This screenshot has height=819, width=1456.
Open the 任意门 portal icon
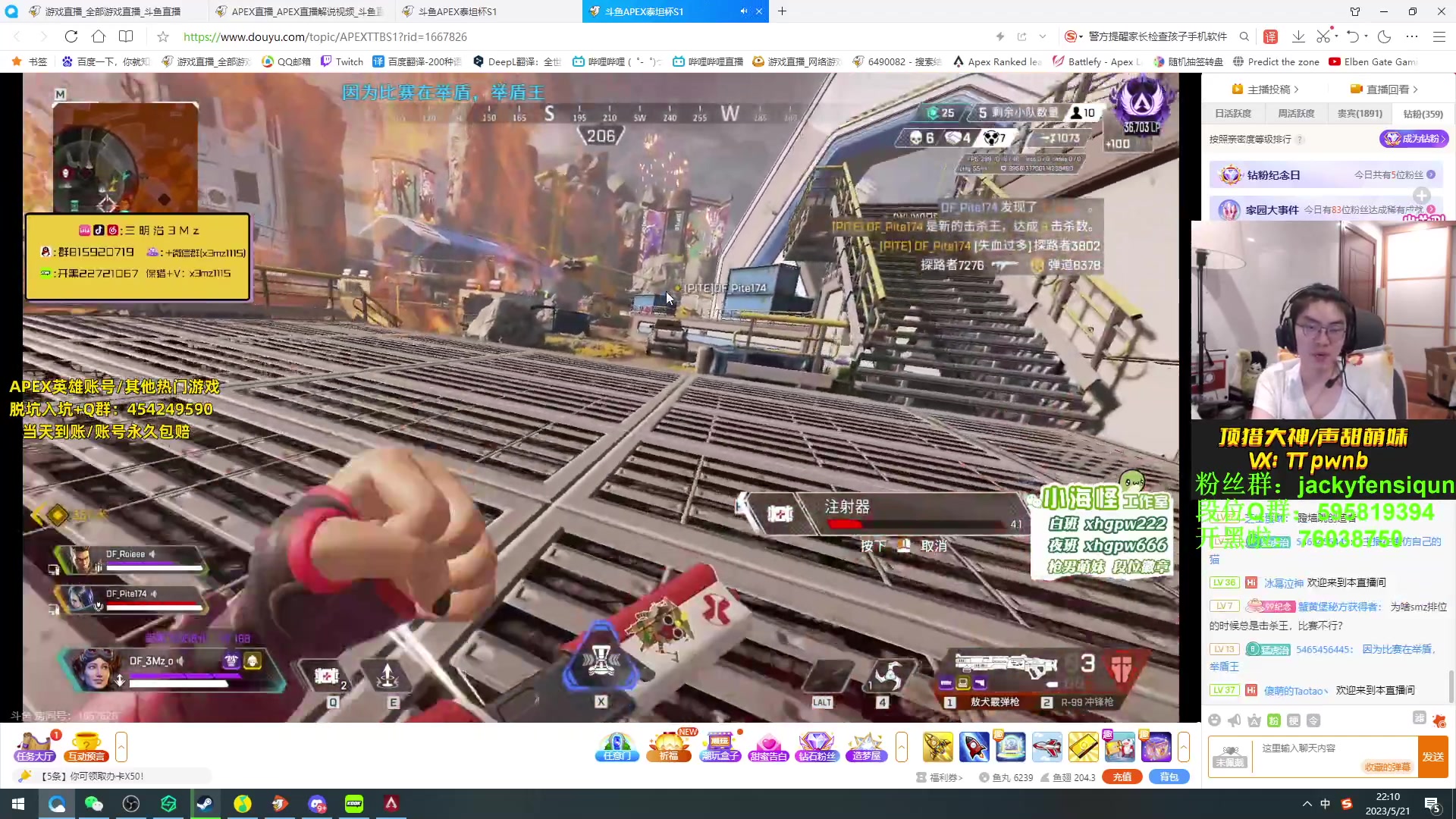point(617,747)
